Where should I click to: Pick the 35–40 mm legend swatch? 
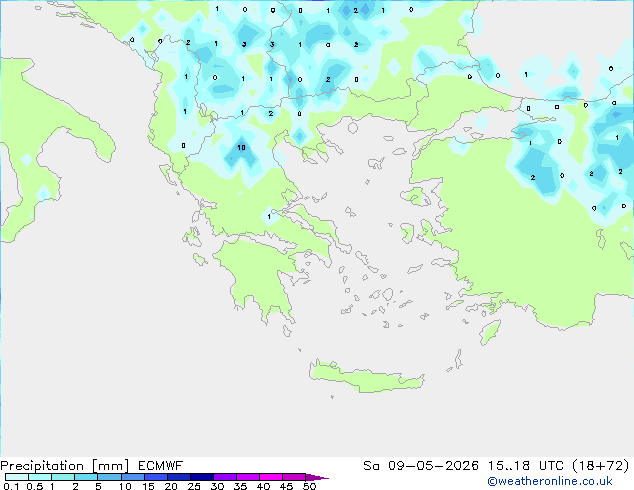tap(248, 477)
